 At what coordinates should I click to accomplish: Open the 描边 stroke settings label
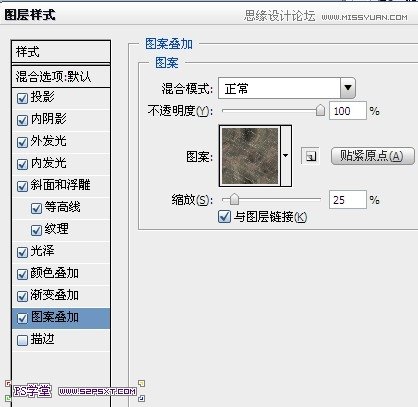coord(42,339)
